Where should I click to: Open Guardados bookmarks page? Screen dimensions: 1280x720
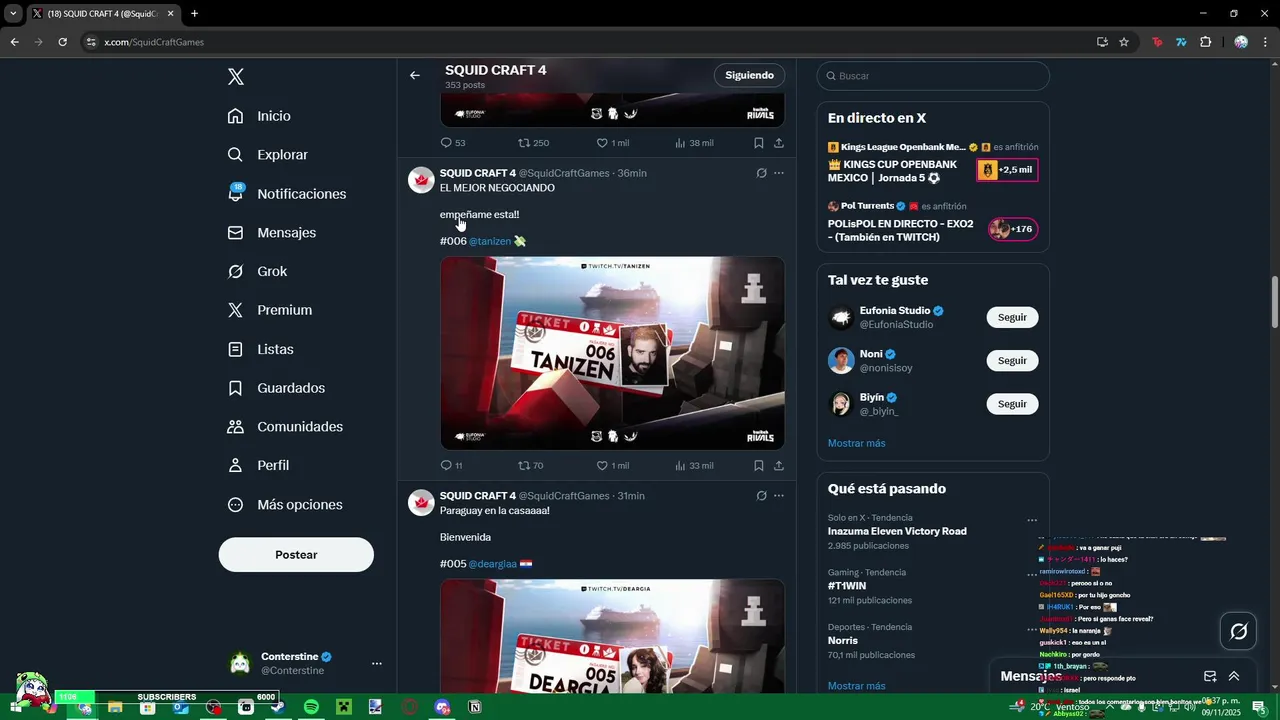(x=276, y=388)
